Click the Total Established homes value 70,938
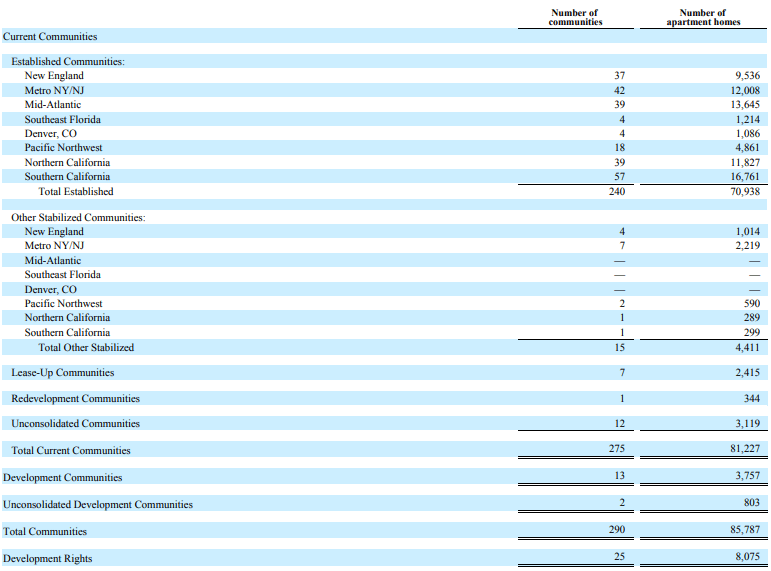The width and height of the screenshot is (771, 571). click(745, 191)
